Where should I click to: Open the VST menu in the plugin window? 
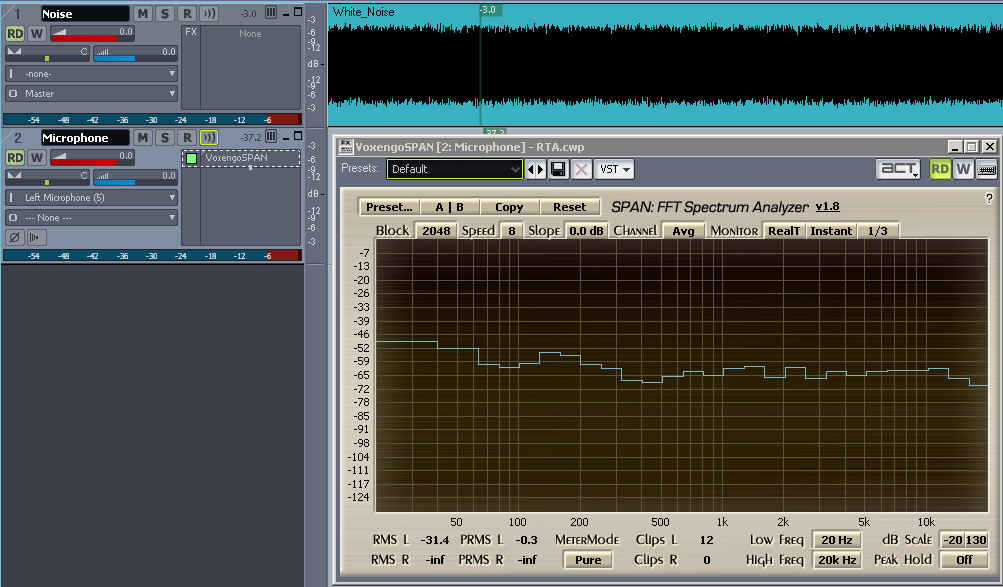coord(613,169)
